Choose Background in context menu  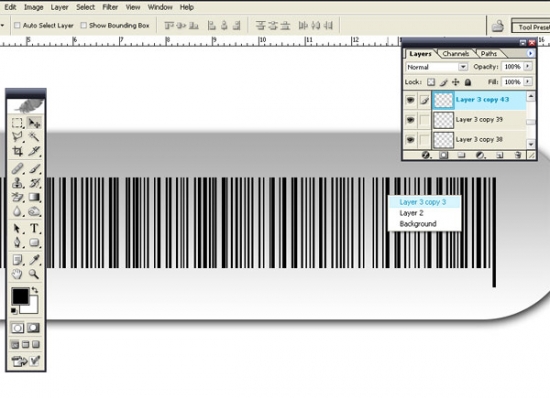tap(424, 224)
